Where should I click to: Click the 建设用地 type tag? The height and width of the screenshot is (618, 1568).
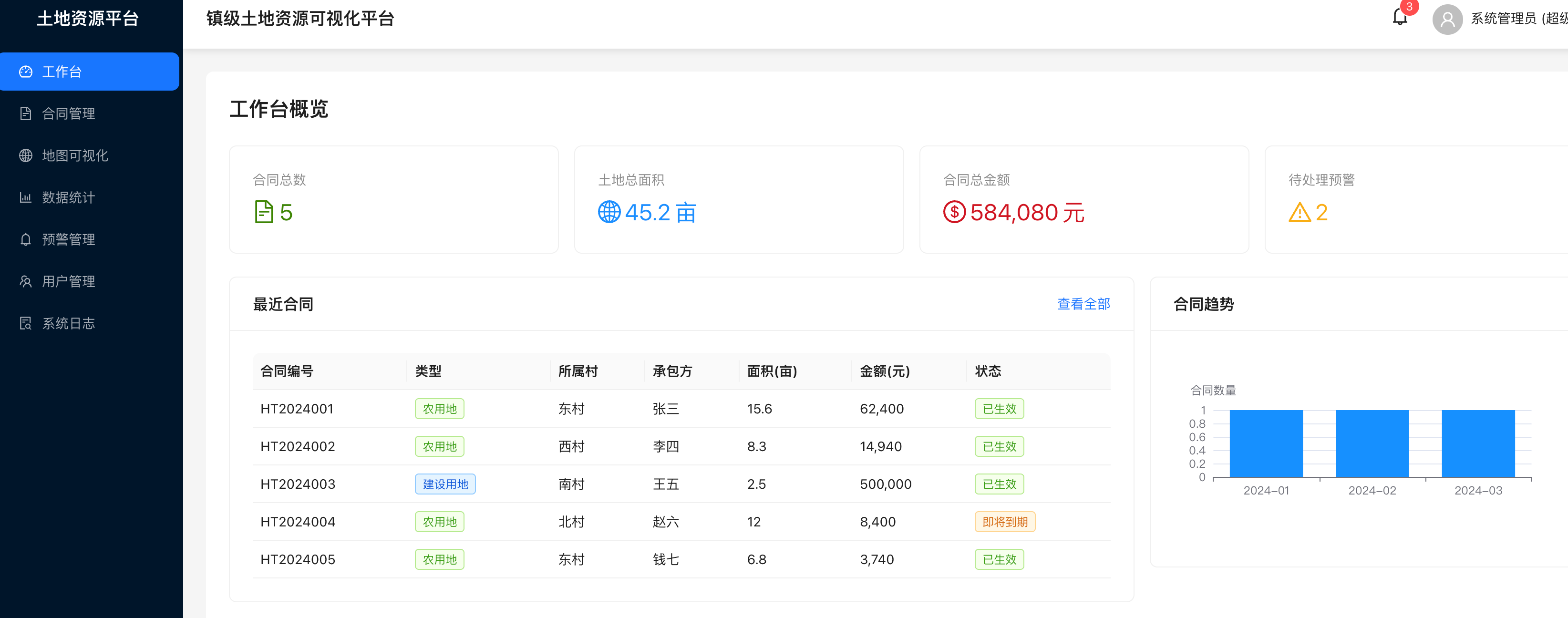coord(445,484)
